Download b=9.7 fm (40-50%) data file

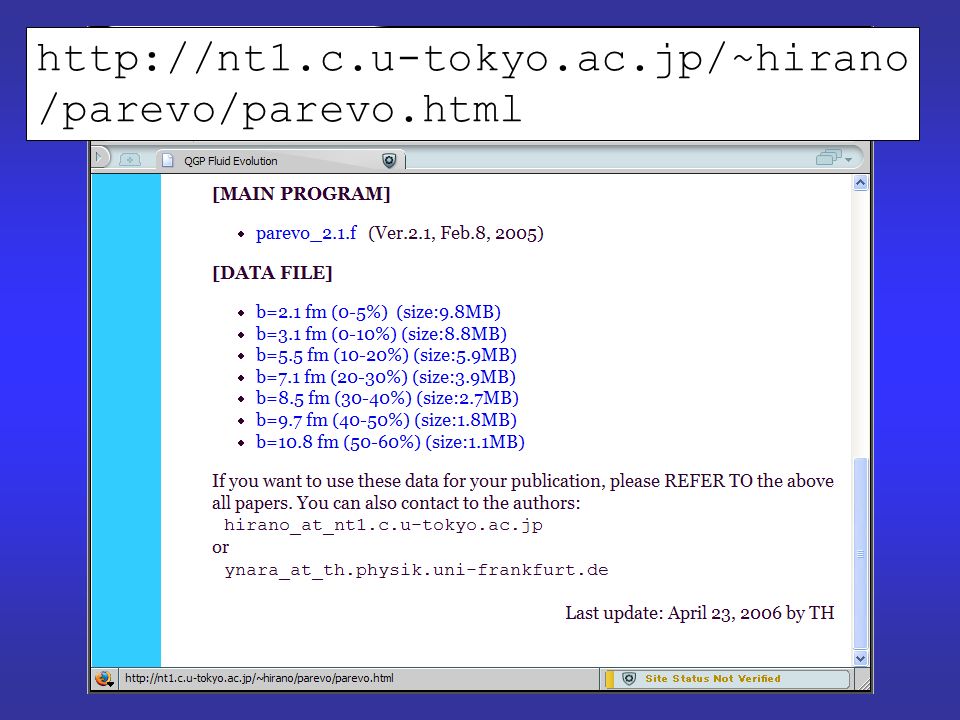click(x=386, y=420)
